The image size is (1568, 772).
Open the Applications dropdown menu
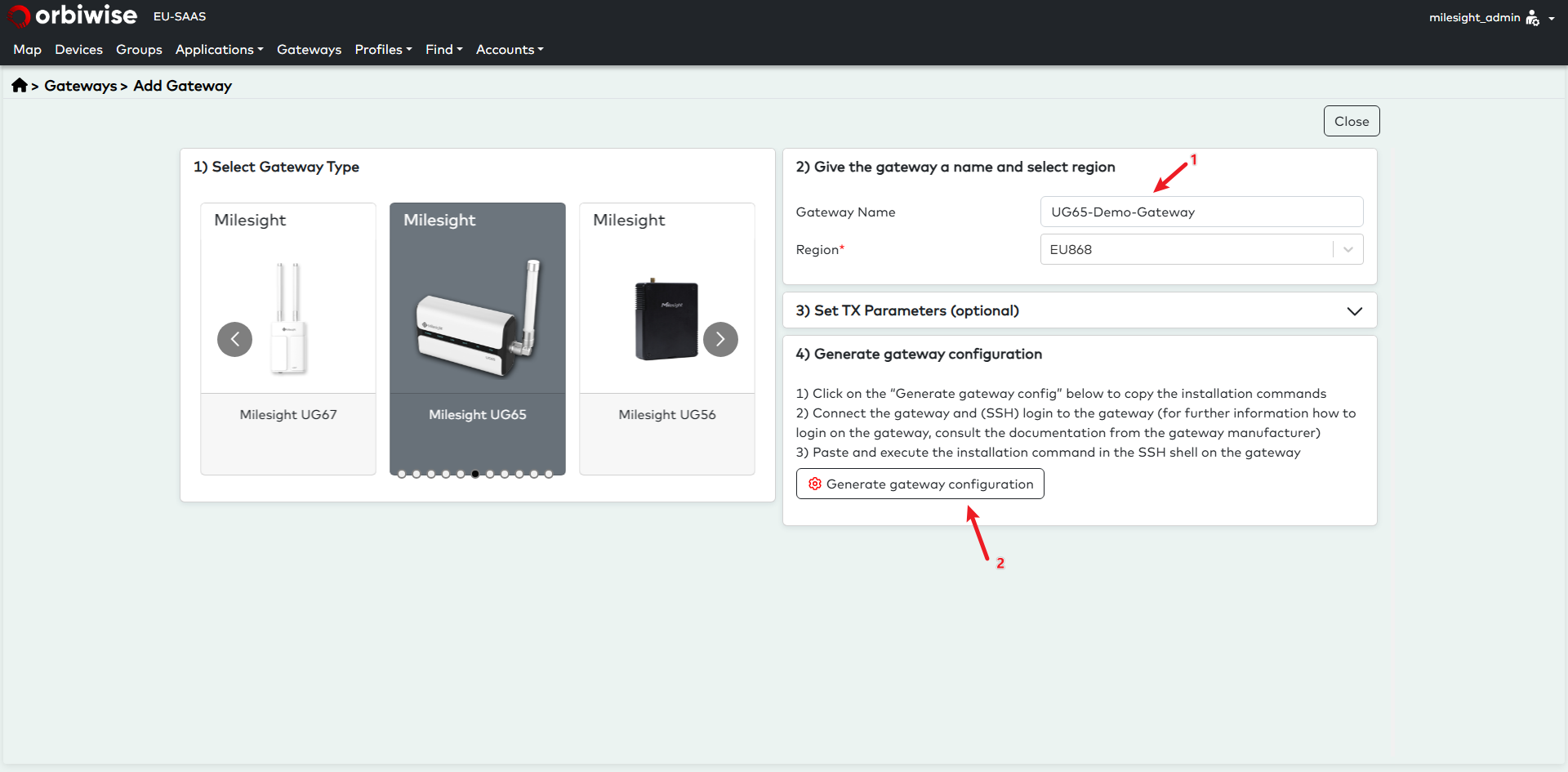(219, 50)
